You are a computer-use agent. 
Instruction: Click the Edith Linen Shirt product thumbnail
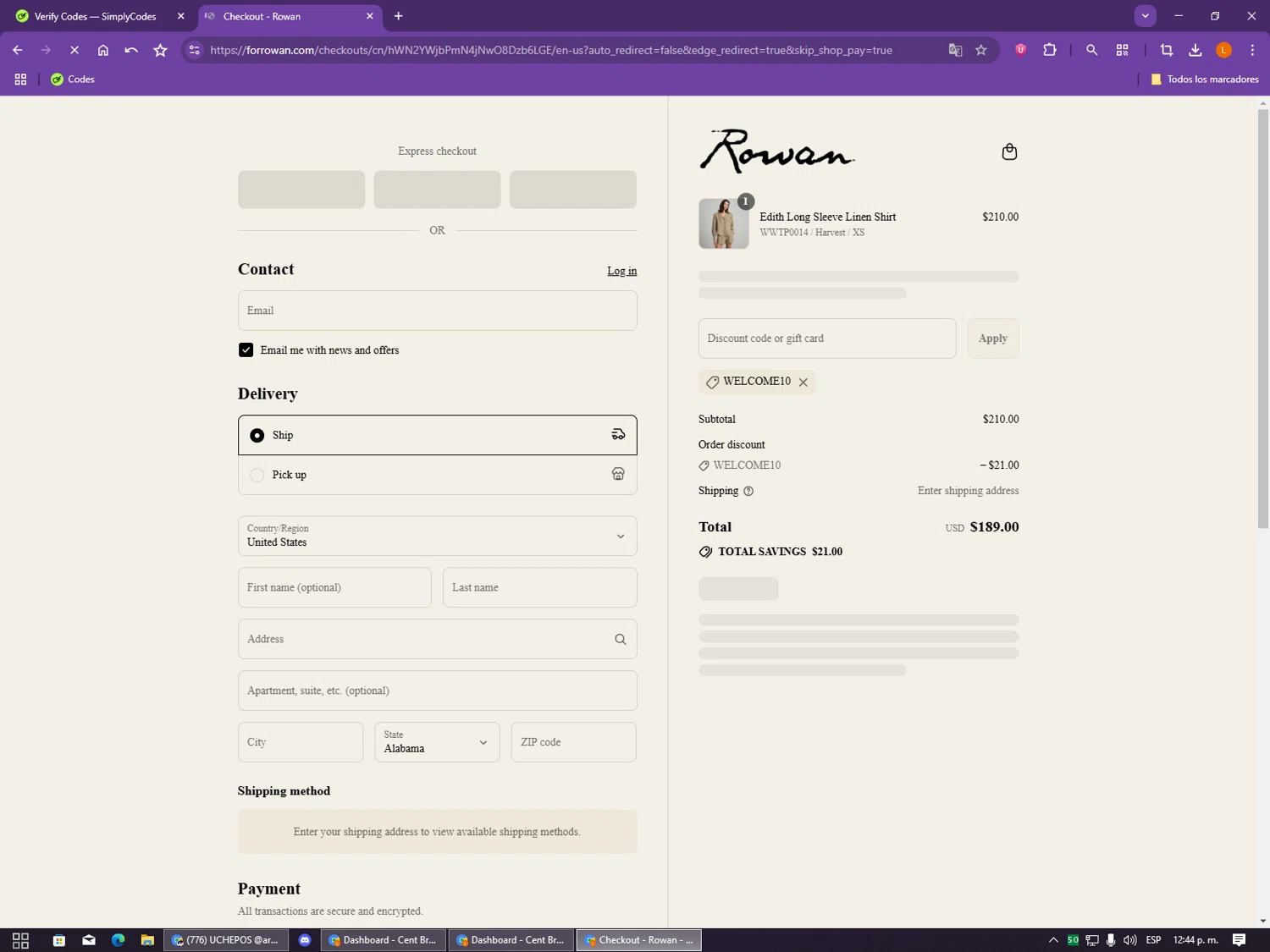point(724,223)
